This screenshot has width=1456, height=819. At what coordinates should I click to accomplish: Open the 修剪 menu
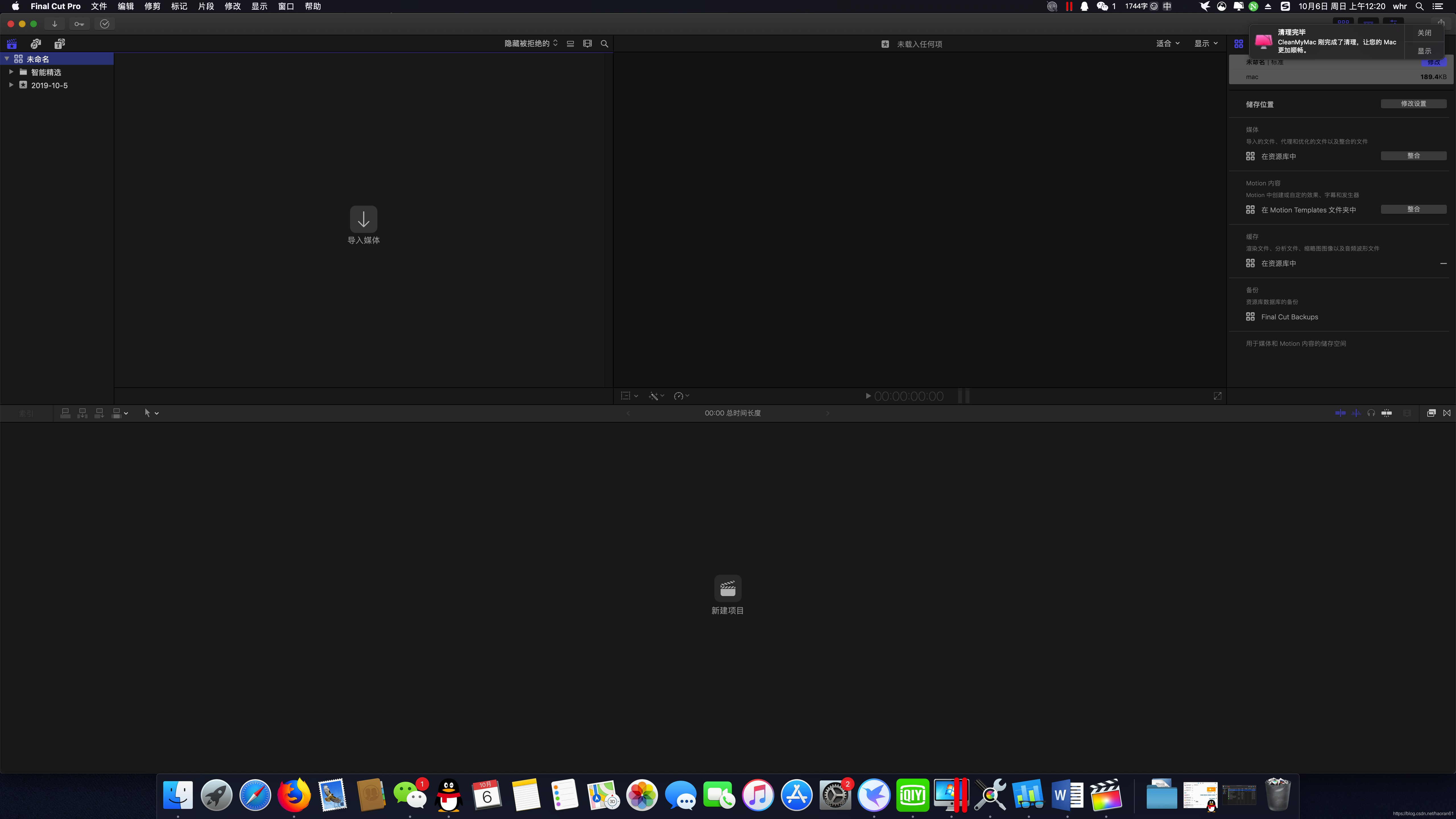point(152,6)
